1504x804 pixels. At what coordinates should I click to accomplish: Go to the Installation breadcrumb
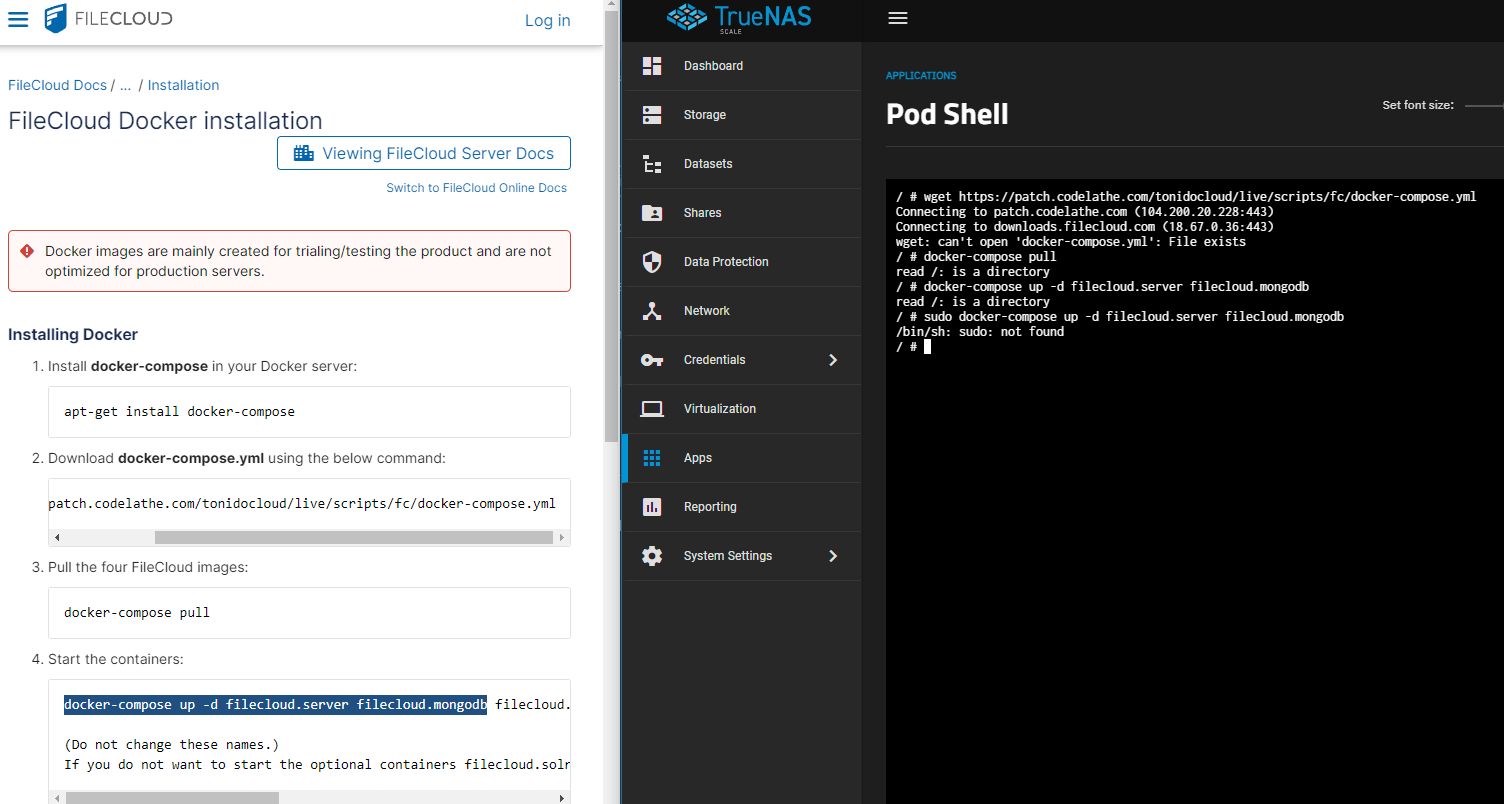coord(183,85)
